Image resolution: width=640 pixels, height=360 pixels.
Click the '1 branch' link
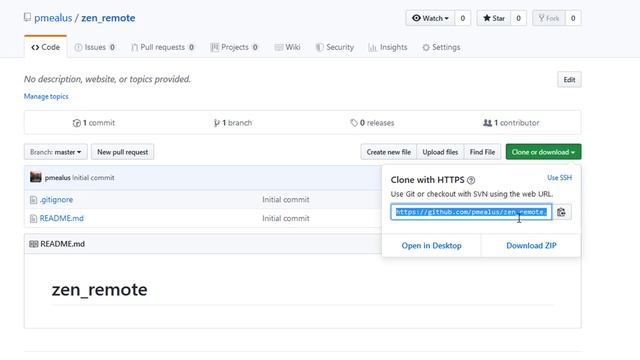tap(233, 123)
